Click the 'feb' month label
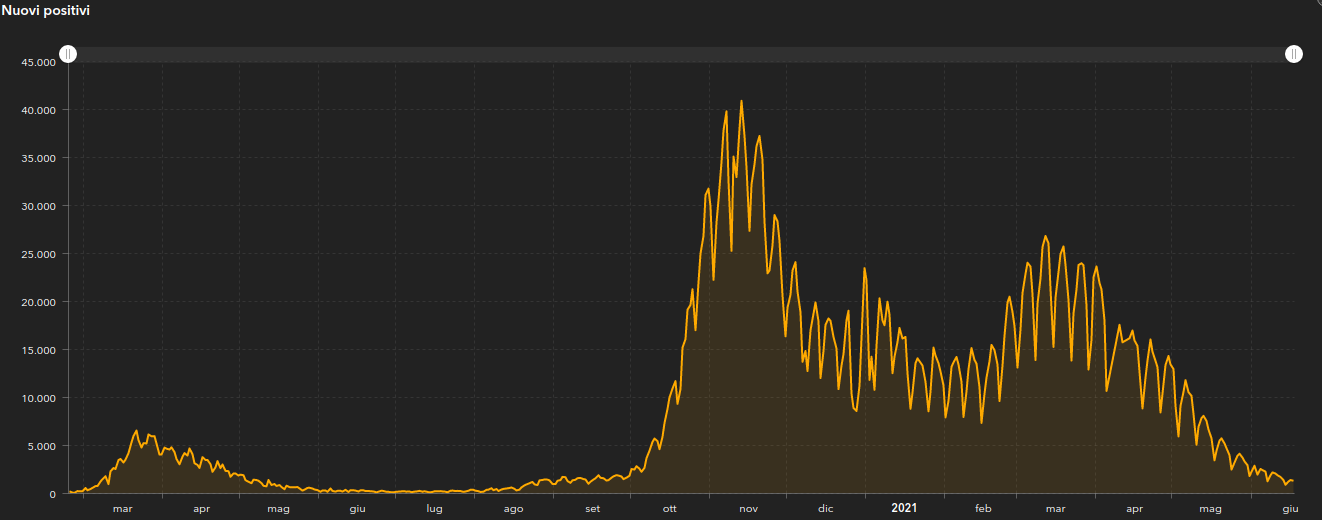 (x=983, y=508)
